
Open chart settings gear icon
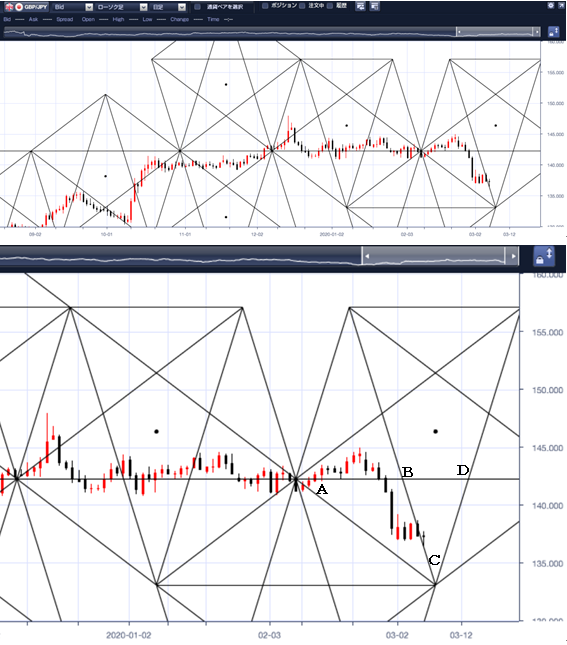pyautogui.click(x=551, y=5)
